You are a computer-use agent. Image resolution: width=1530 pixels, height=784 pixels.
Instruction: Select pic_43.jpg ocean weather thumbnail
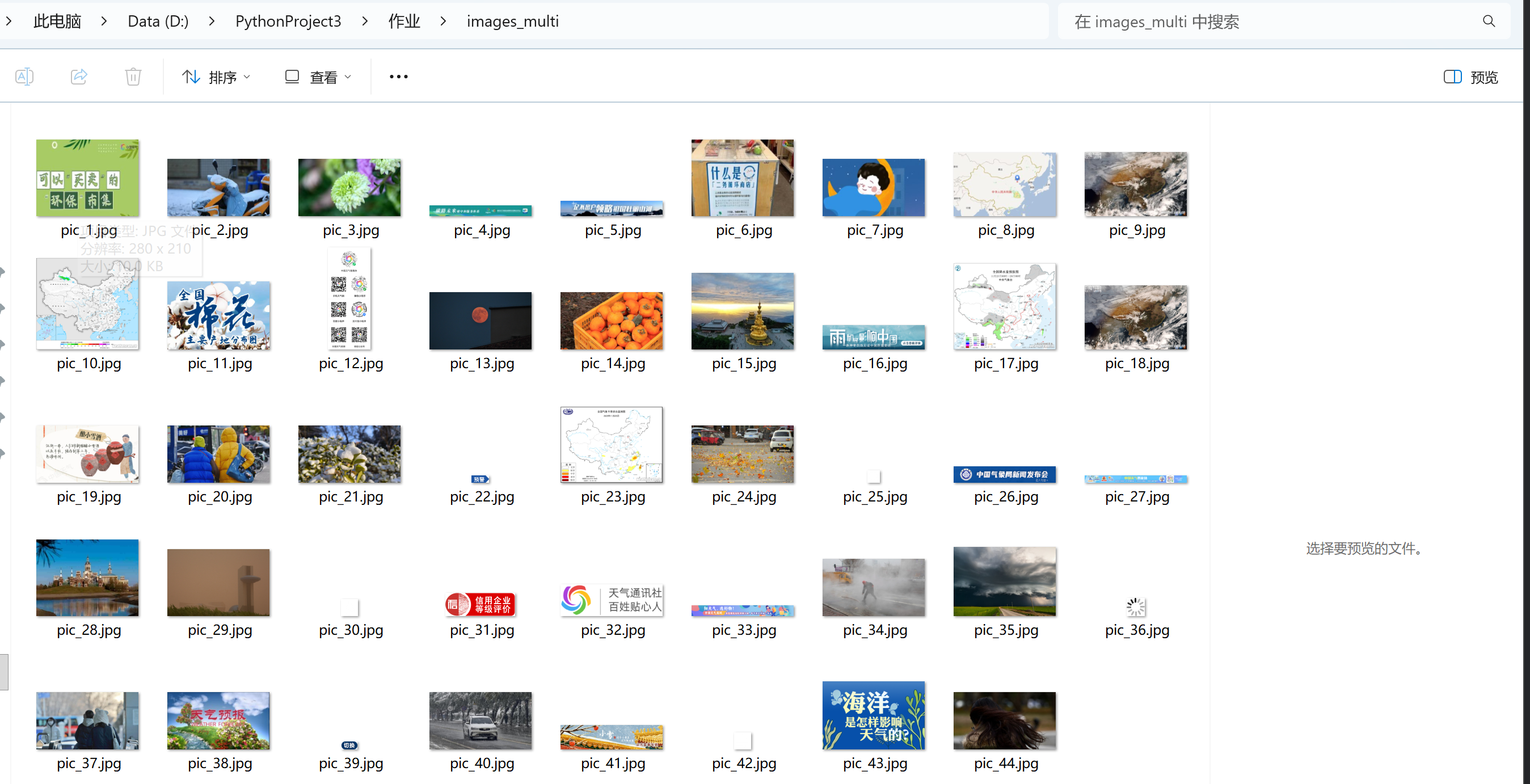873,715
